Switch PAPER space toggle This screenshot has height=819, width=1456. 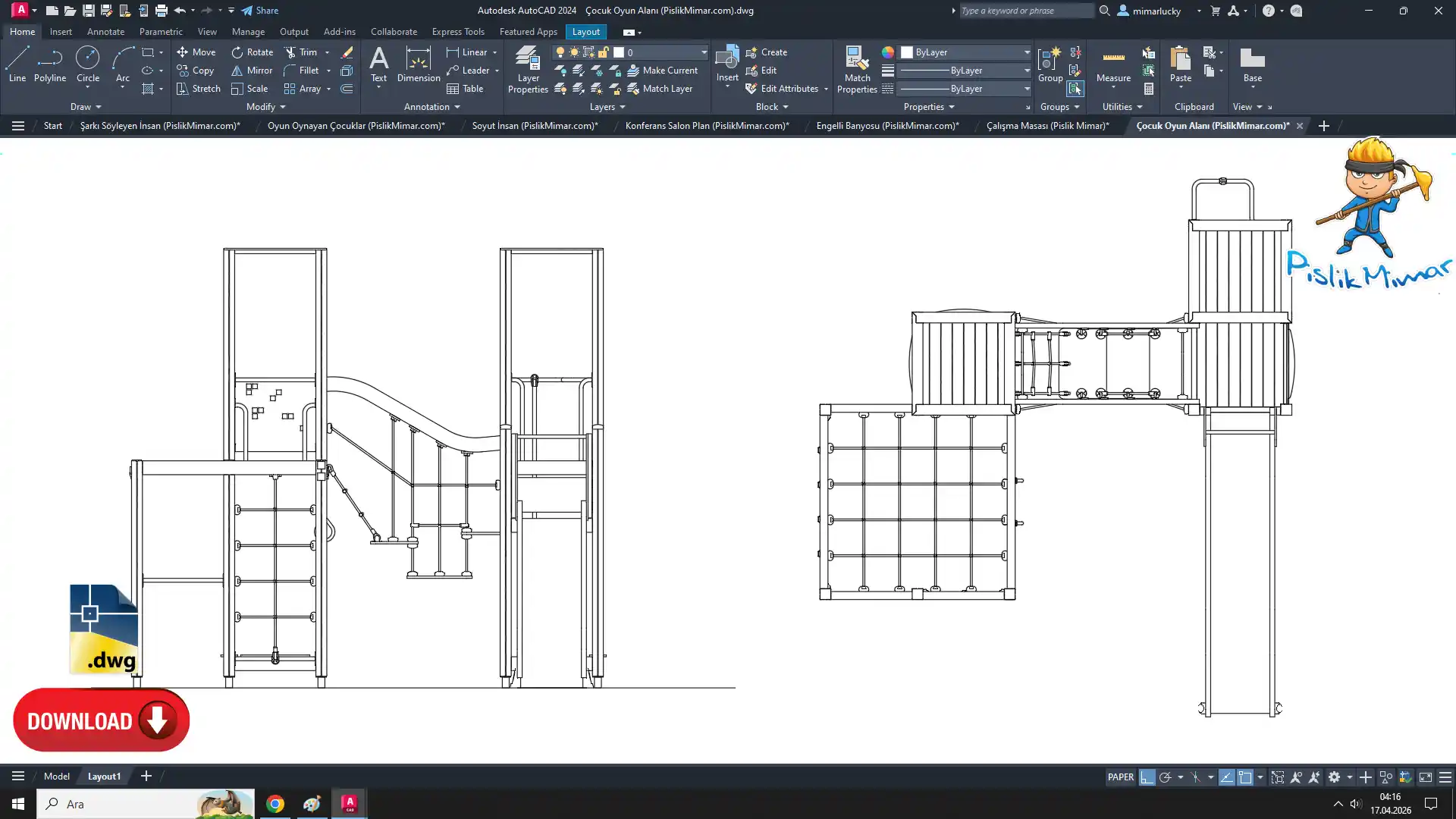click(x=1120, y=777)
